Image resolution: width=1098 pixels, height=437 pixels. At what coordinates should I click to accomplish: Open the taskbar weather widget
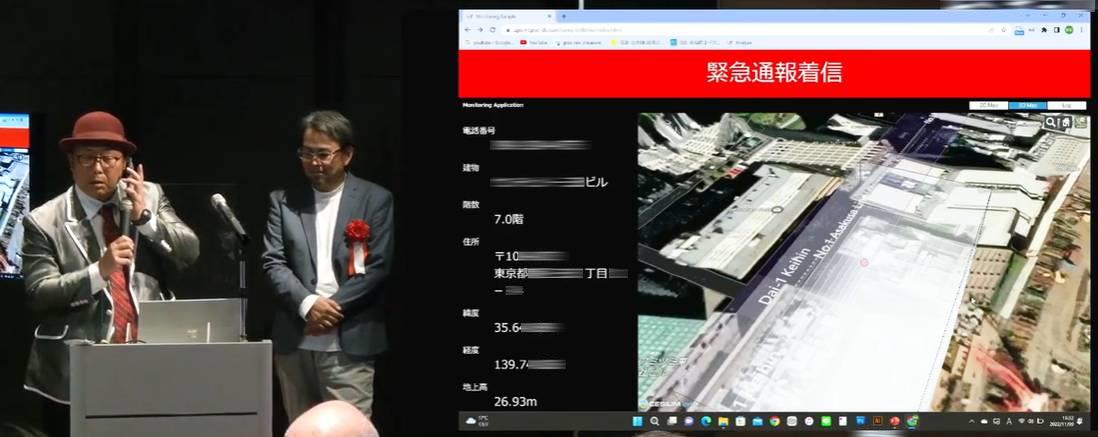pos(478,420)
